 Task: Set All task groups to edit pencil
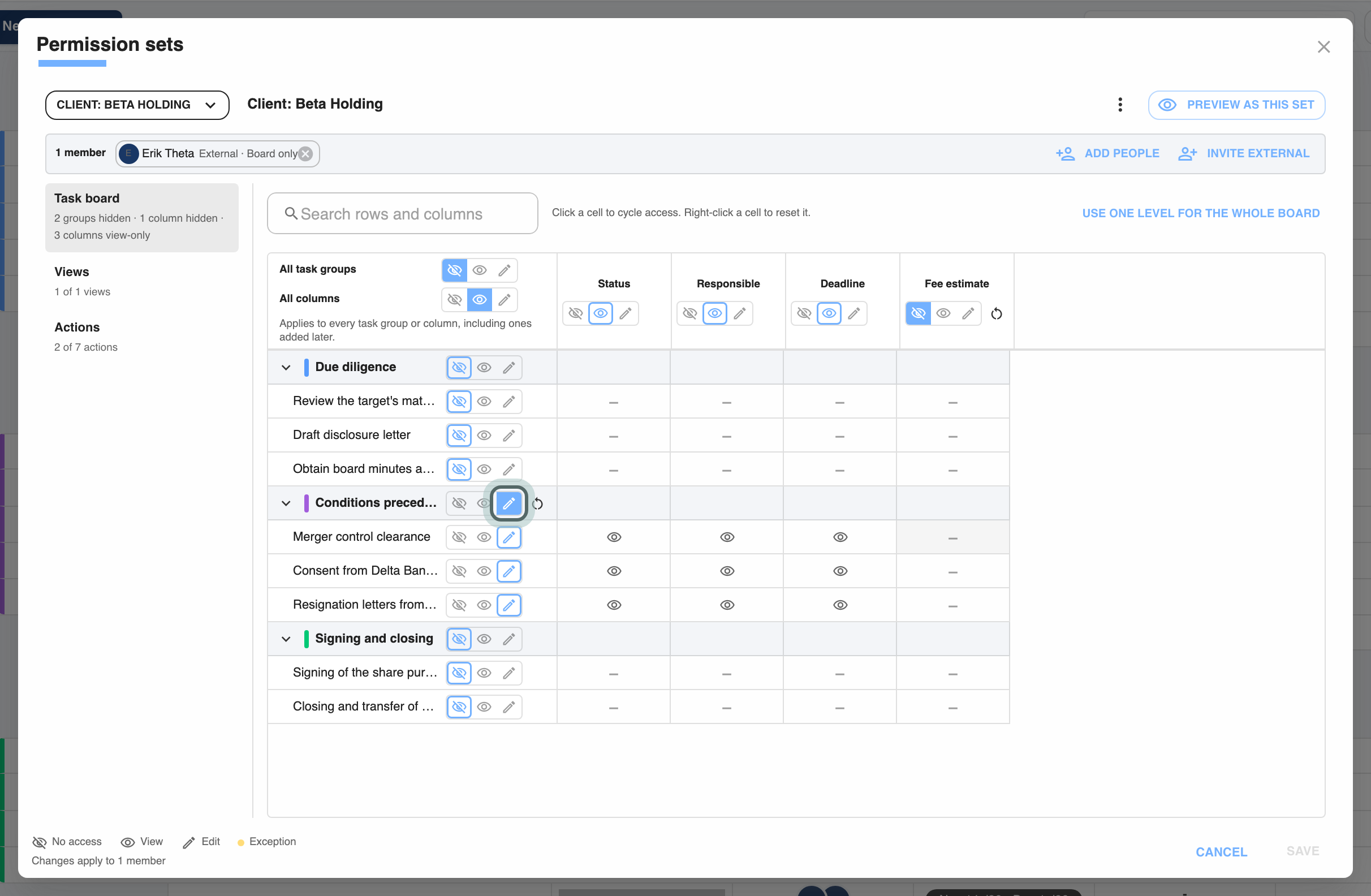click(x=505, y=270)
